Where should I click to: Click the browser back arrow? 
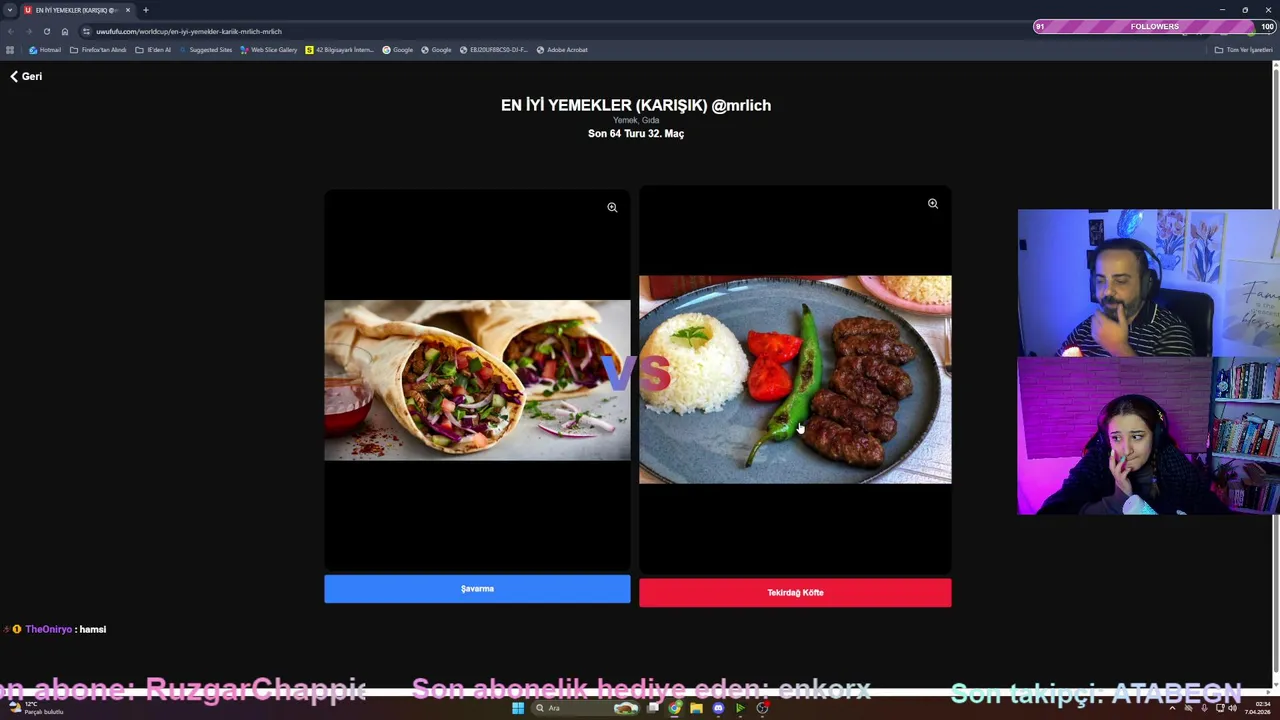point(10,31)
